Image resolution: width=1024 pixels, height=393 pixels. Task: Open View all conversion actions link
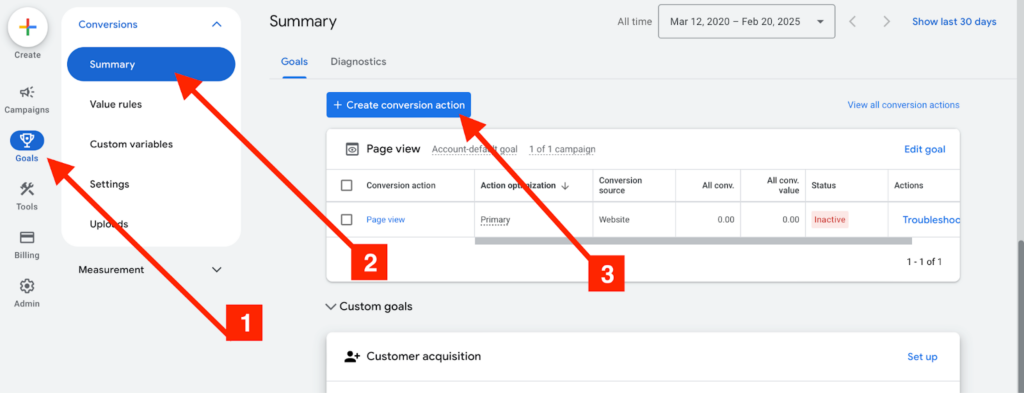903,104
